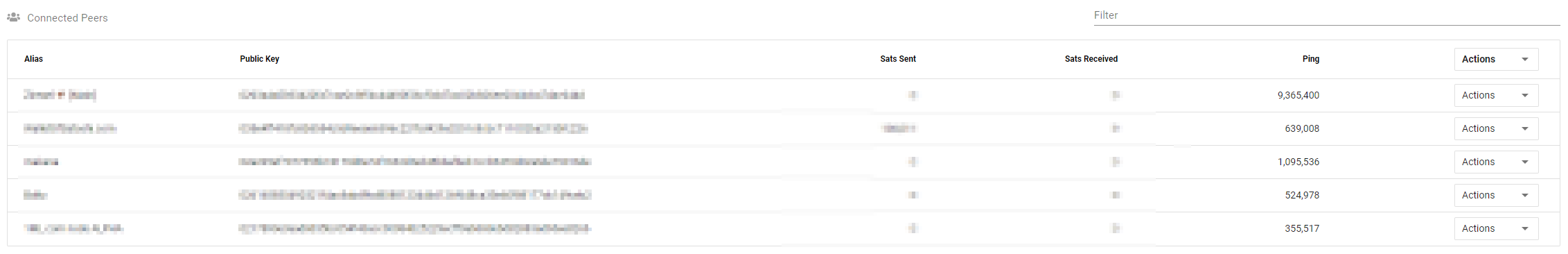1568x254 pixels.
Task: Open the header Actions dropdown
Action: coord(1496,60)
